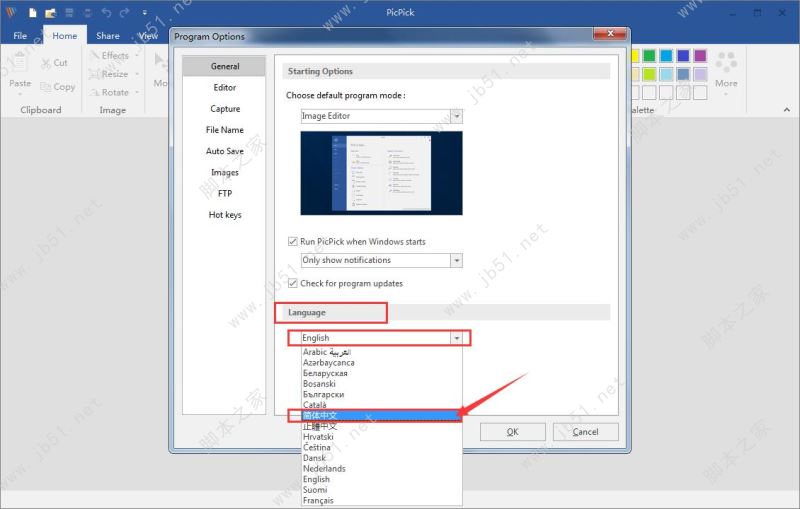
Task: Pick the bright cyan-blue color swatch
Action: [666, 56]
